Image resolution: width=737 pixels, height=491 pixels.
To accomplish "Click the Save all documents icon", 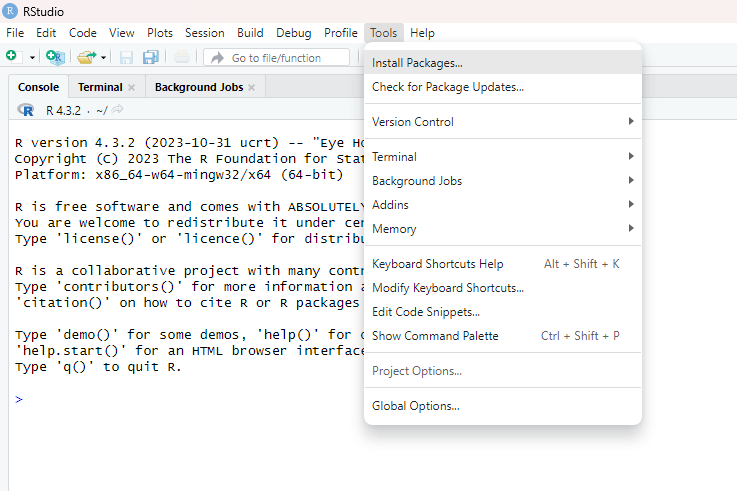I will (151, 58).
